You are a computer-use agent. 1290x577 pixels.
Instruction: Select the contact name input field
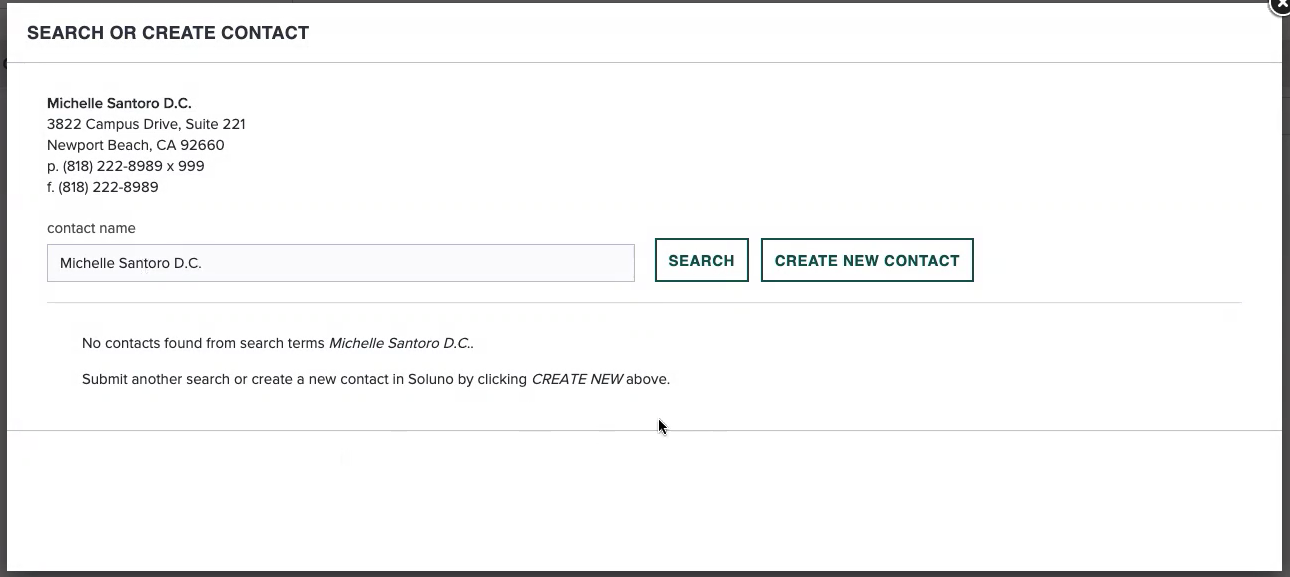(x=340, y=263)
